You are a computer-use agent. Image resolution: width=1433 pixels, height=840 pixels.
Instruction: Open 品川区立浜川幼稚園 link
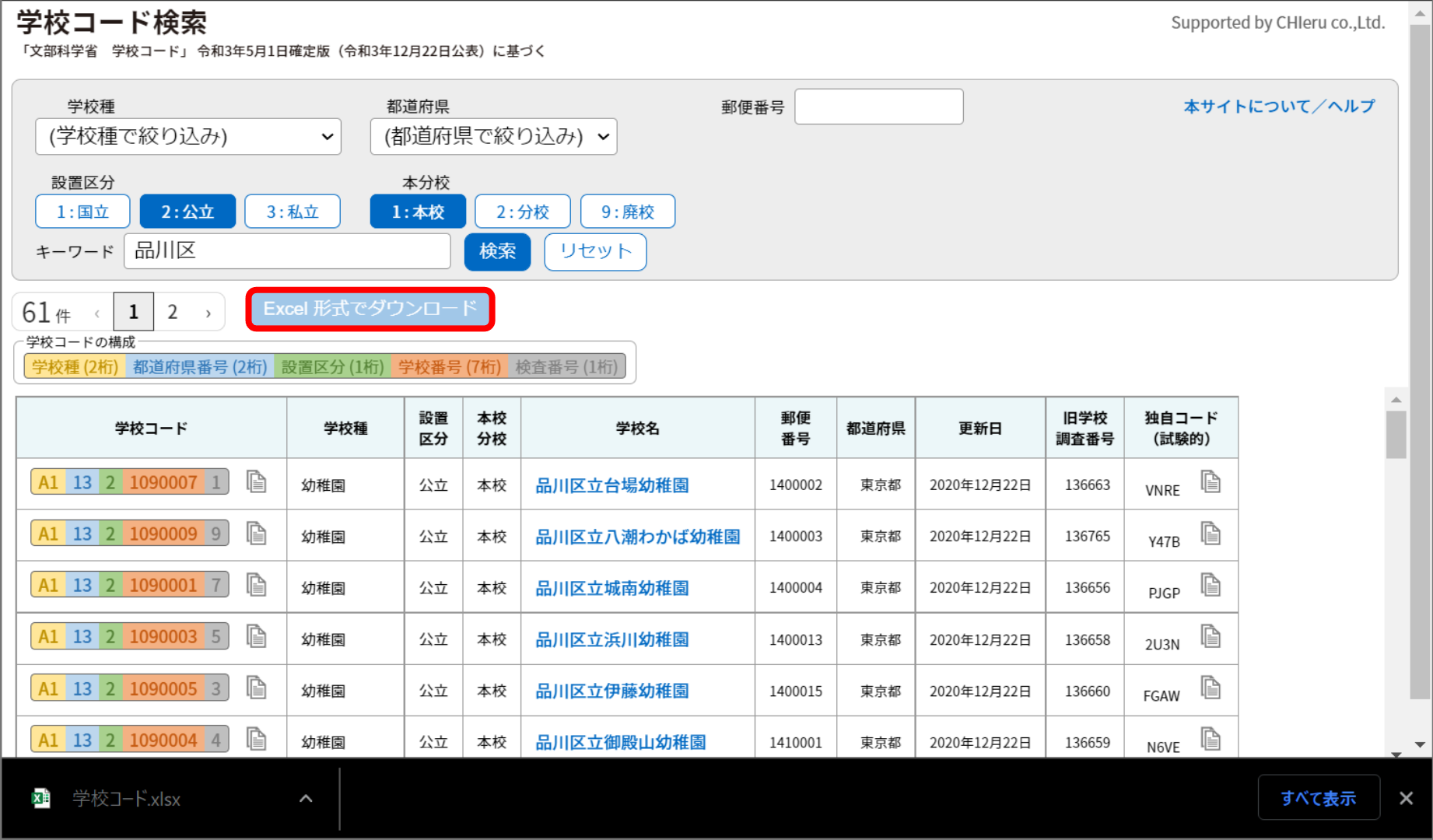(612, 639)
